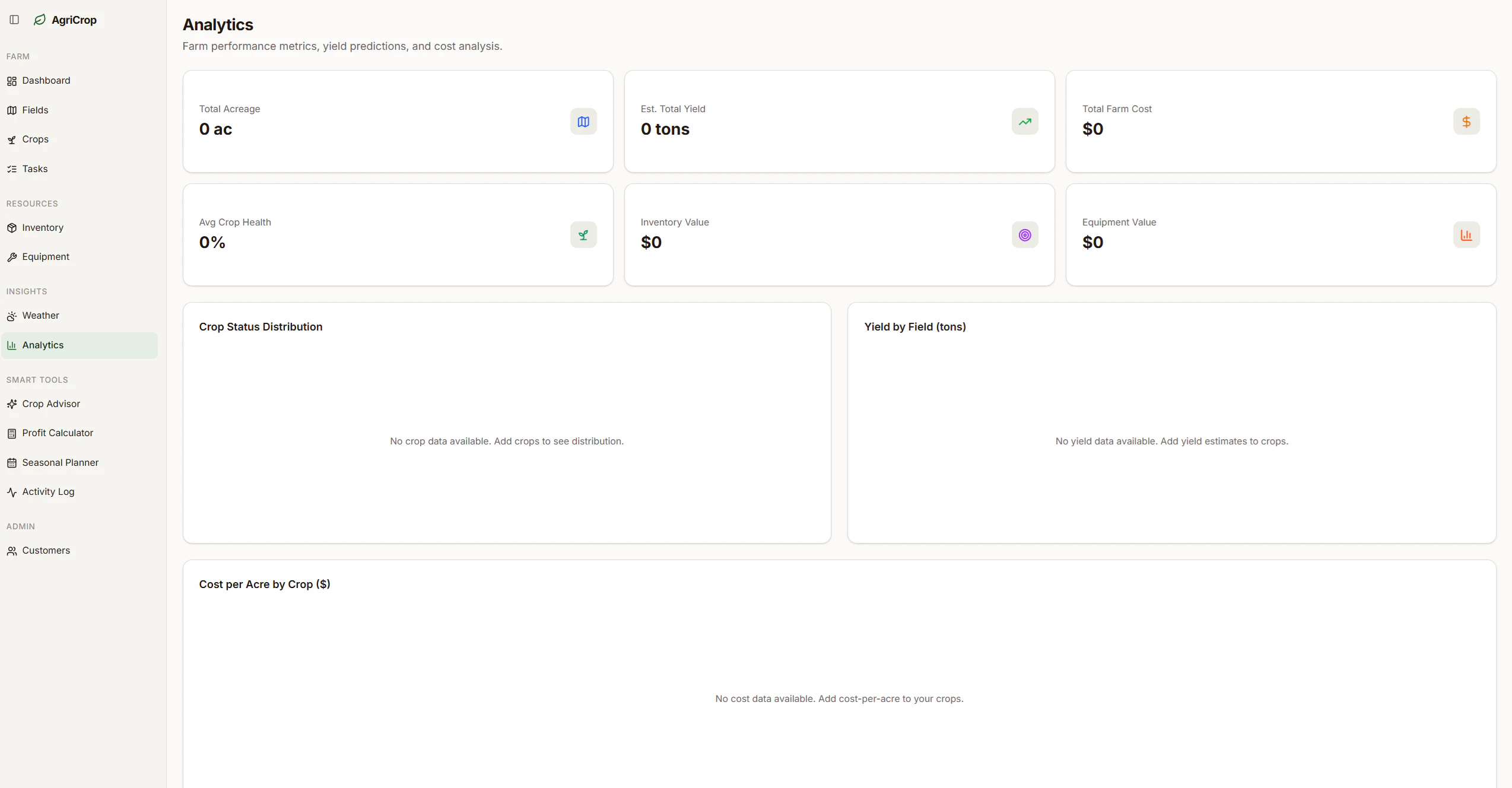The image size is (1512, 788).
Task: Launch the Crop Advisor tool
Action: (50, 404)
